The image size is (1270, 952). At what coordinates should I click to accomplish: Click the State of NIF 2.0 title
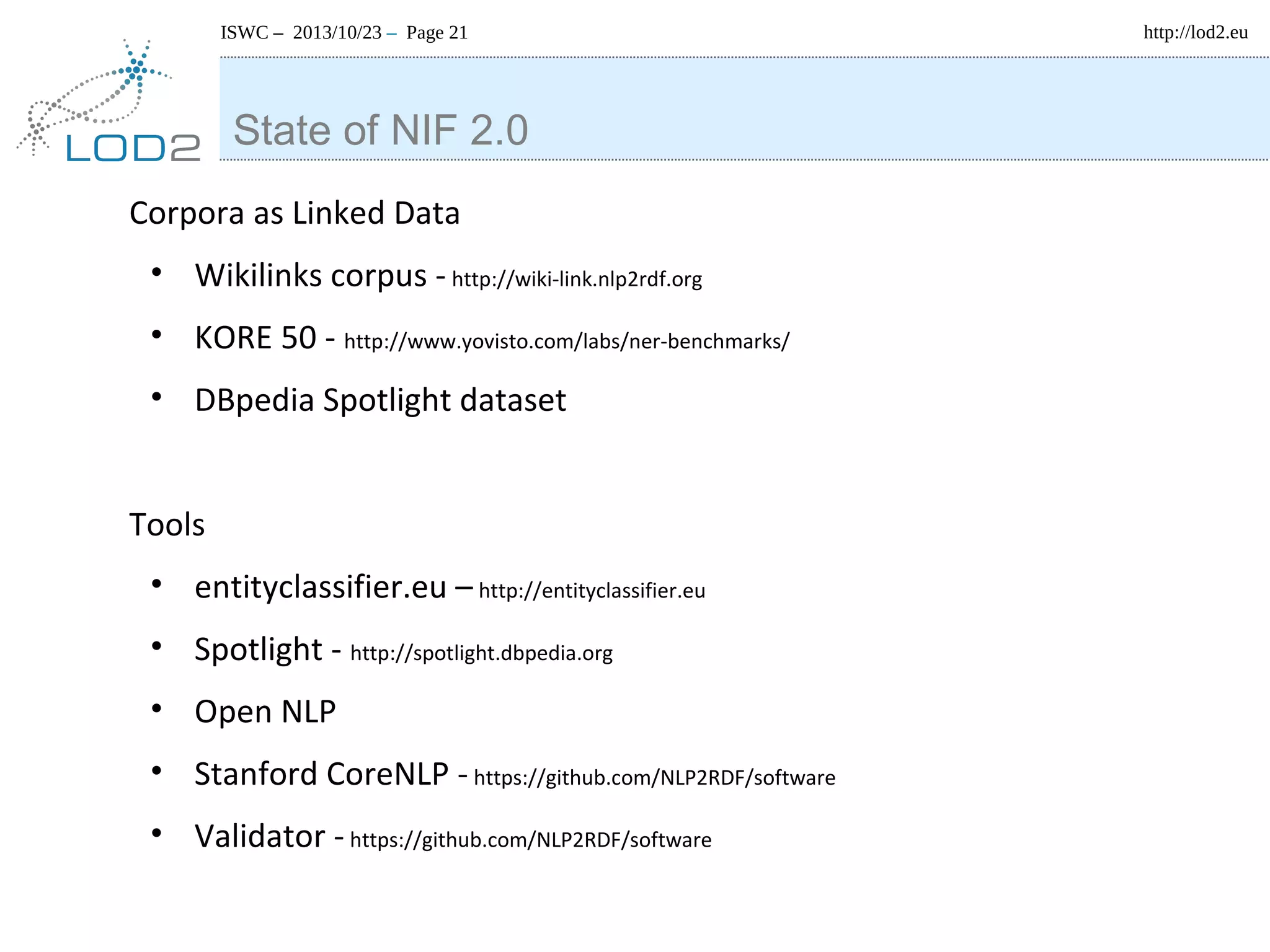[380, 130]
